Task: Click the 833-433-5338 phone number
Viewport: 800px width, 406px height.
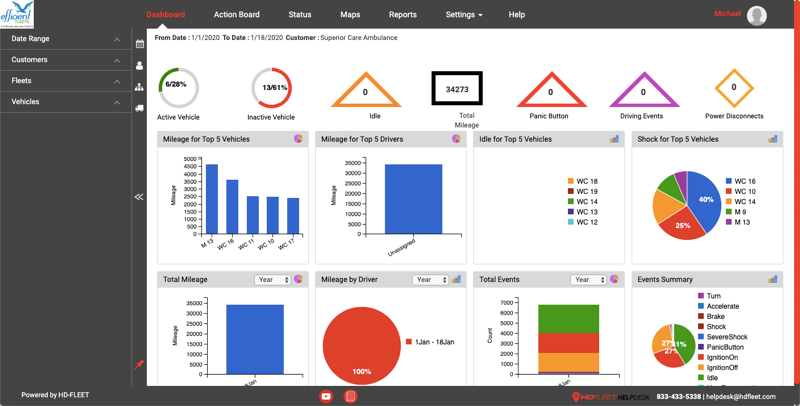Action: (x=679, y=396)
